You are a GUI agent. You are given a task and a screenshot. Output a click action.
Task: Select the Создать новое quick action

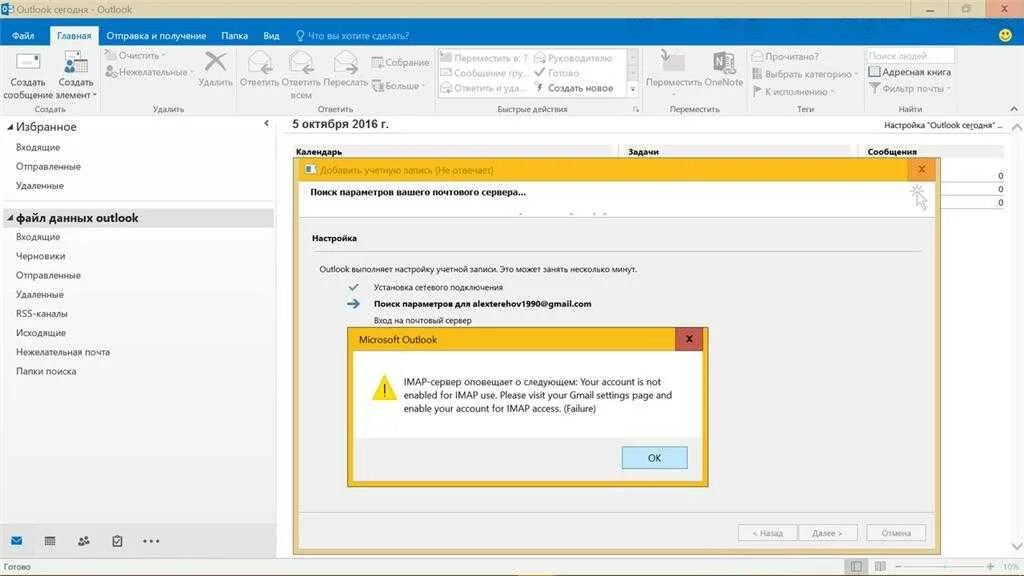(575, 88)
